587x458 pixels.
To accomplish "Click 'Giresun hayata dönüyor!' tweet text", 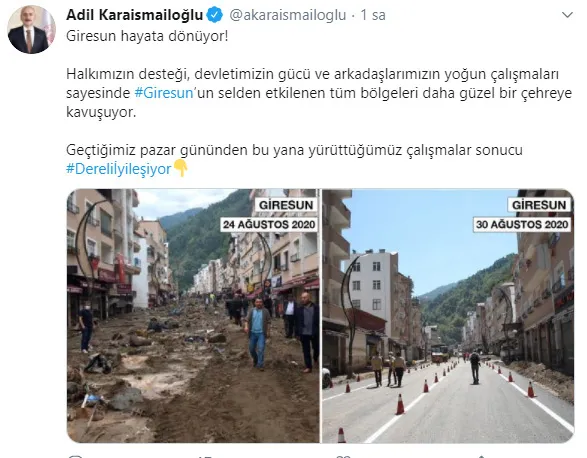I will [x=147, y=36].
